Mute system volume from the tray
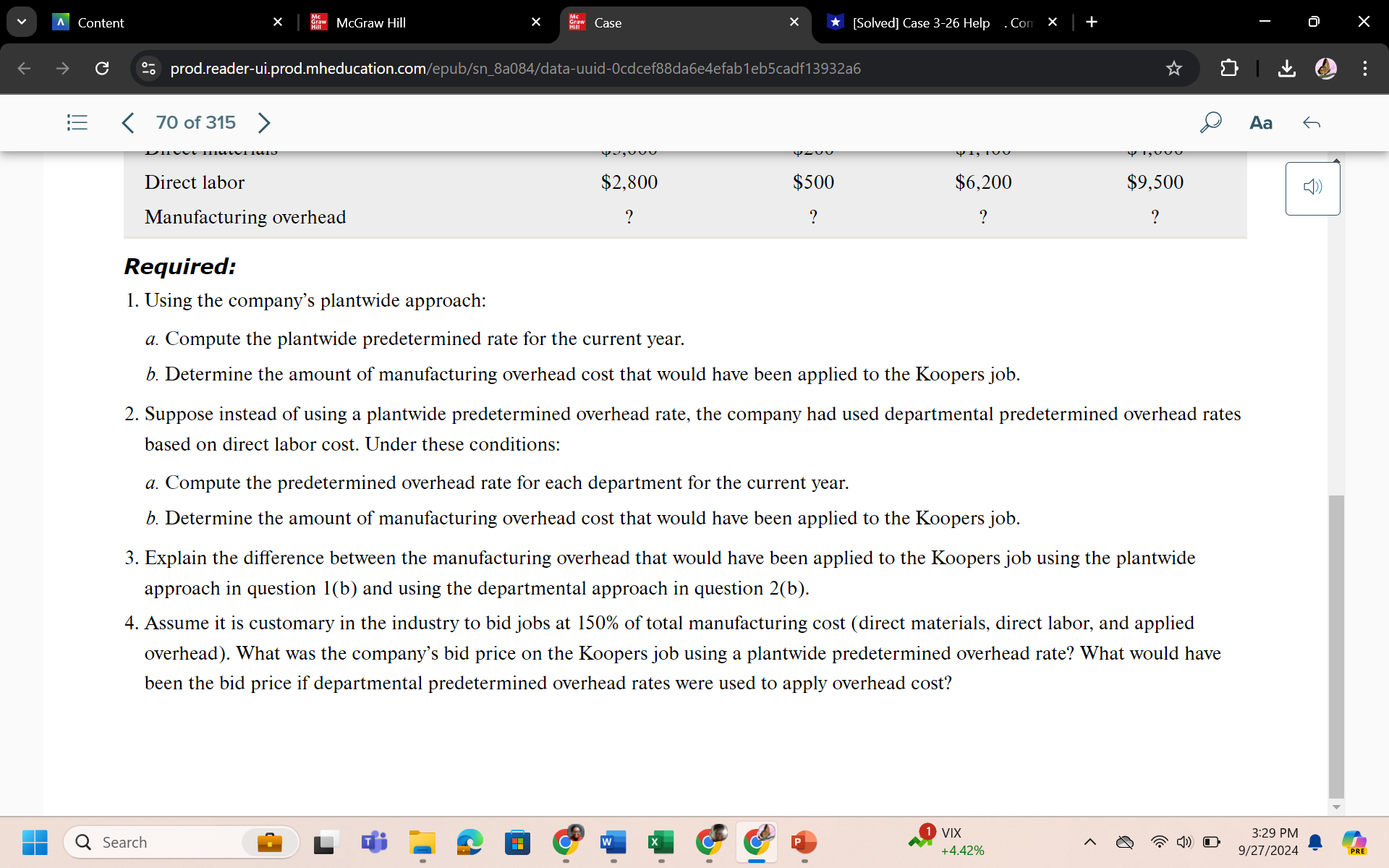The width and height of the screenshot is (1389, 868). pos(1184,842)
